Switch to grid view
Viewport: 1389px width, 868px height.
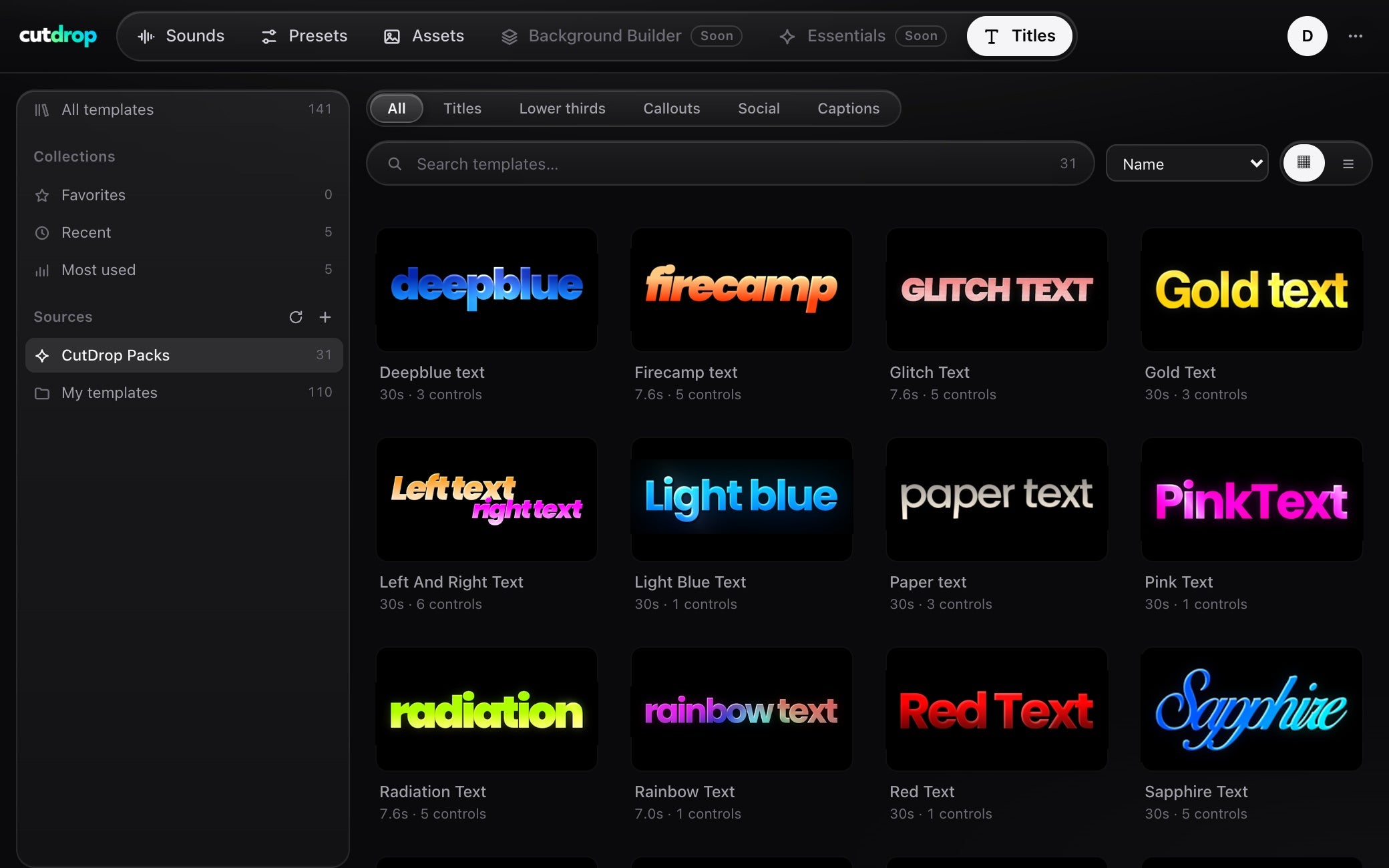(x=1304, y=163)
